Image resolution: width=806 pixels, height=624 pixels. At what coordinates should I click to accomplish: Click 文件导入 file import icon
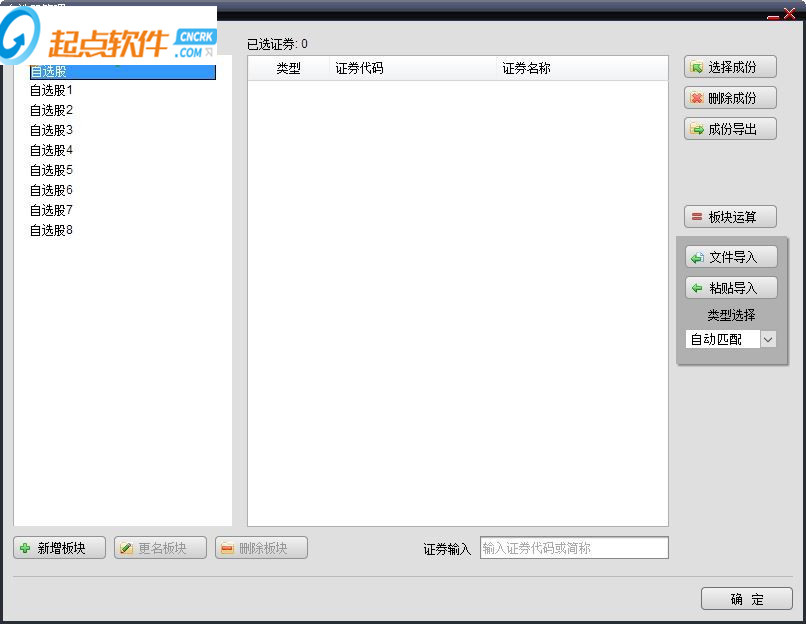[697, 258]
